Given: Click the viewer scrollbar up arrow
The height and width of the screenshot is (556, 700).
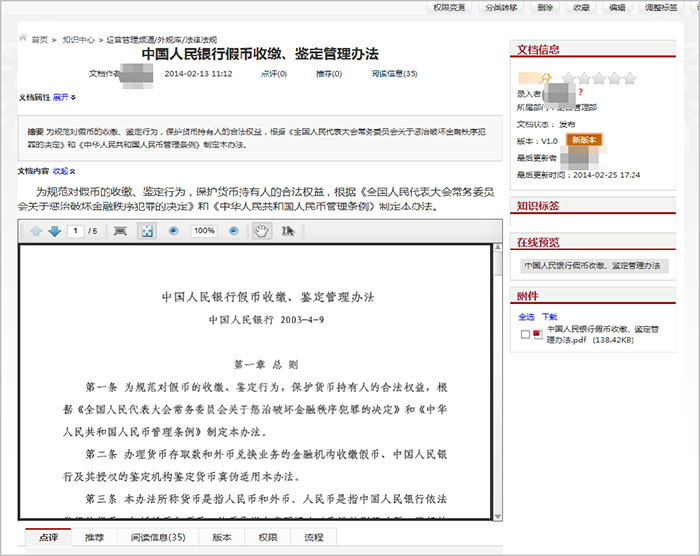Looking at the screenshot, I should point(498,248).
